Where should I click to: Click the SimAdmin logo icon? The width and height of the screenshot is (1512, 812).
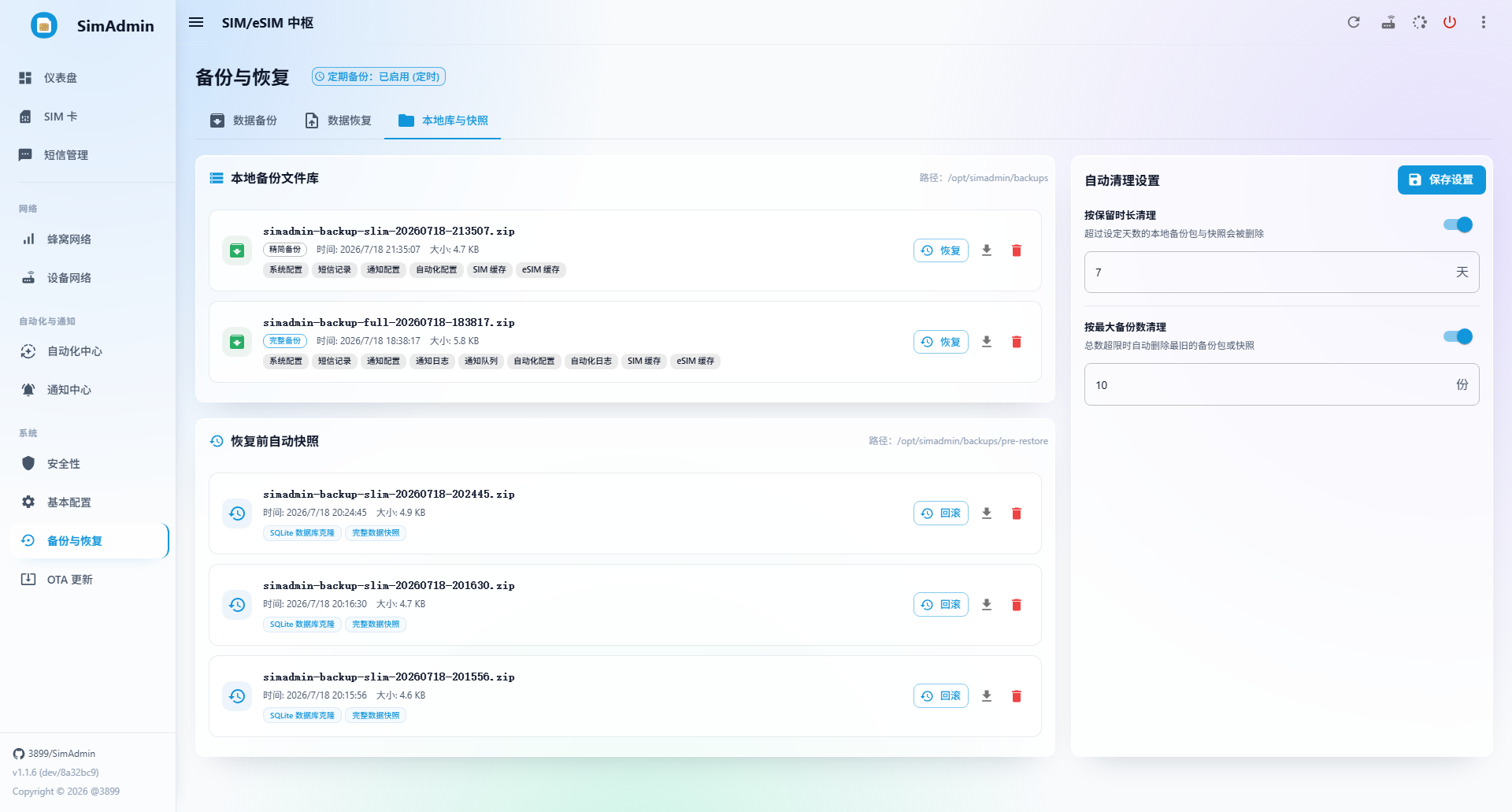[x=44, y=25]
